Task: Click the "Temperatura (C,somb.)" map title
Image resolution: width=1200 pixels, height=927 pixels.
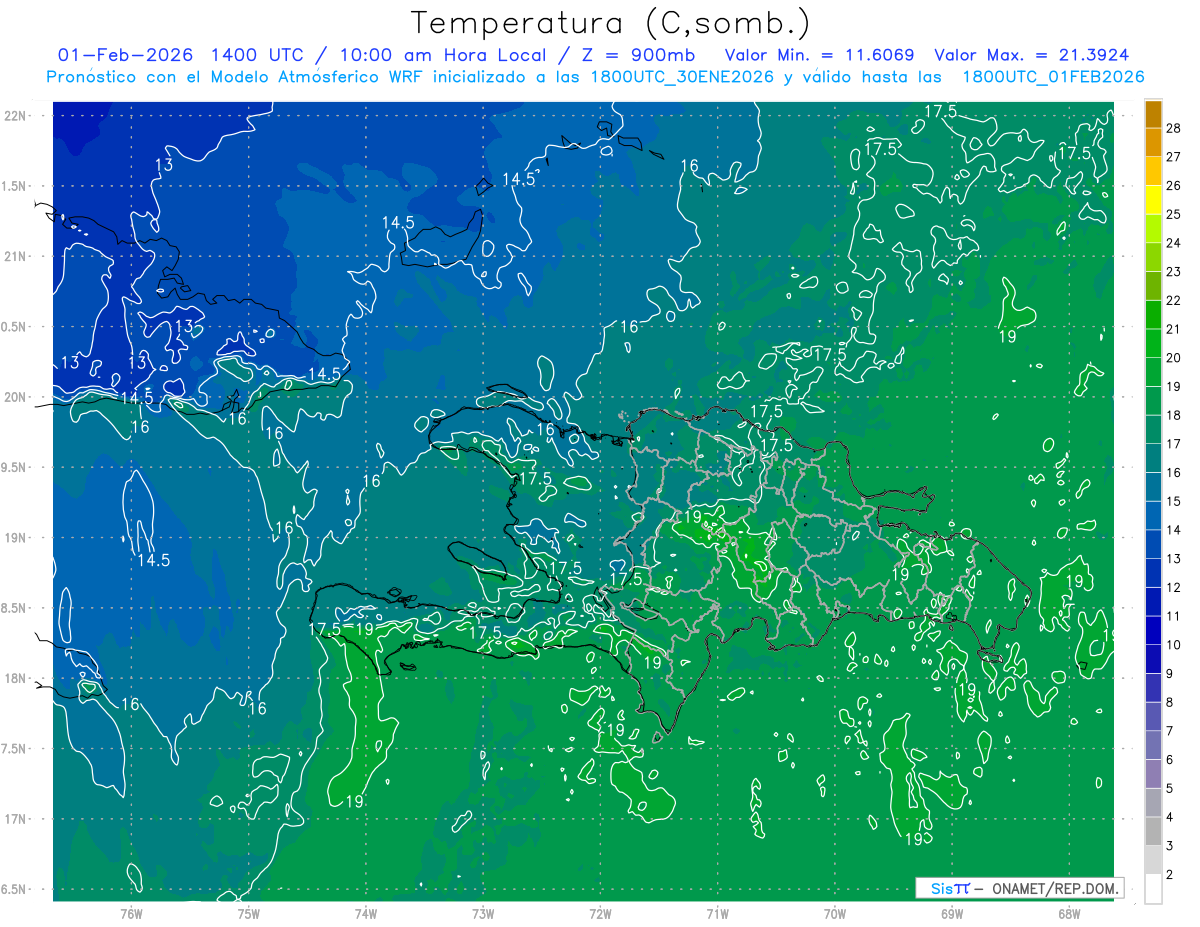Action: pyautogui.click(x=611, y=23)
